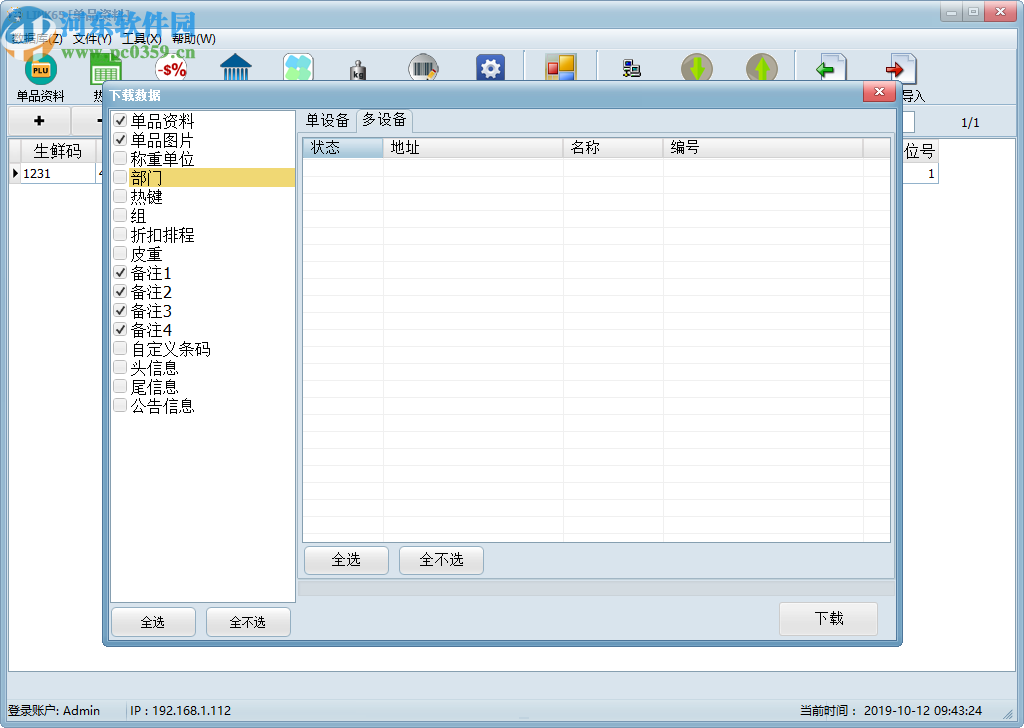Select the -s% discount toolbar icon

[x=170, y=70]
